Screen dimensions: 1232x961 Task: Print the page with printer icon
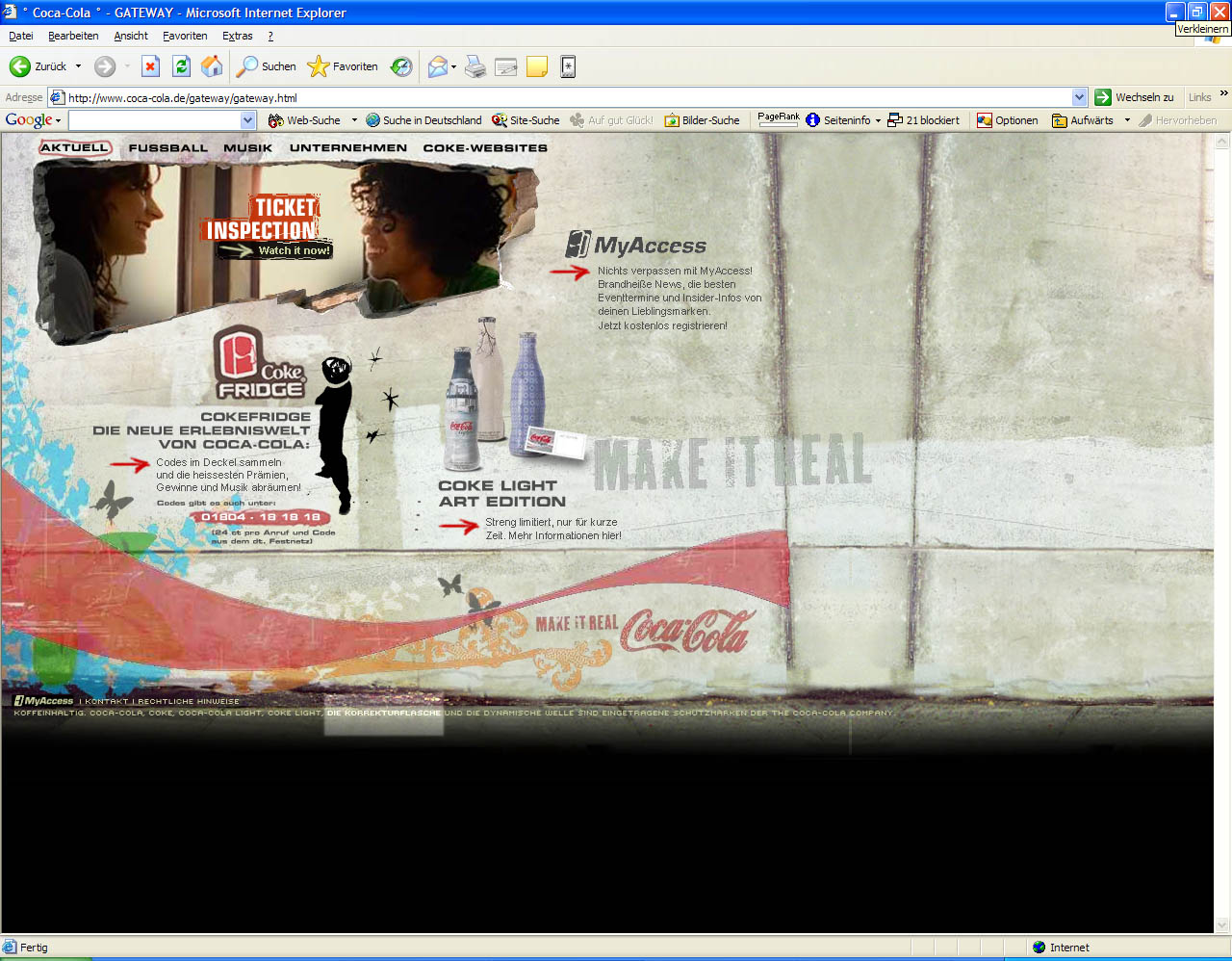click(x=475, y=66)
